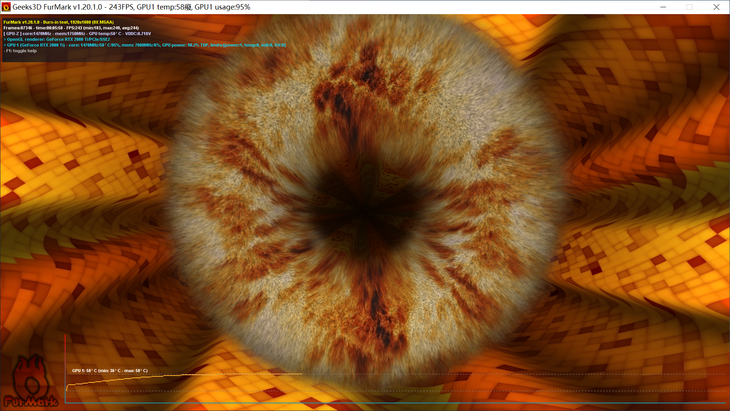Click the cyan 'GPU 1 (GeForce RTX 2080 Ti)' status line
This screenshot has width=730, height=411.
[x=144, y=45]
